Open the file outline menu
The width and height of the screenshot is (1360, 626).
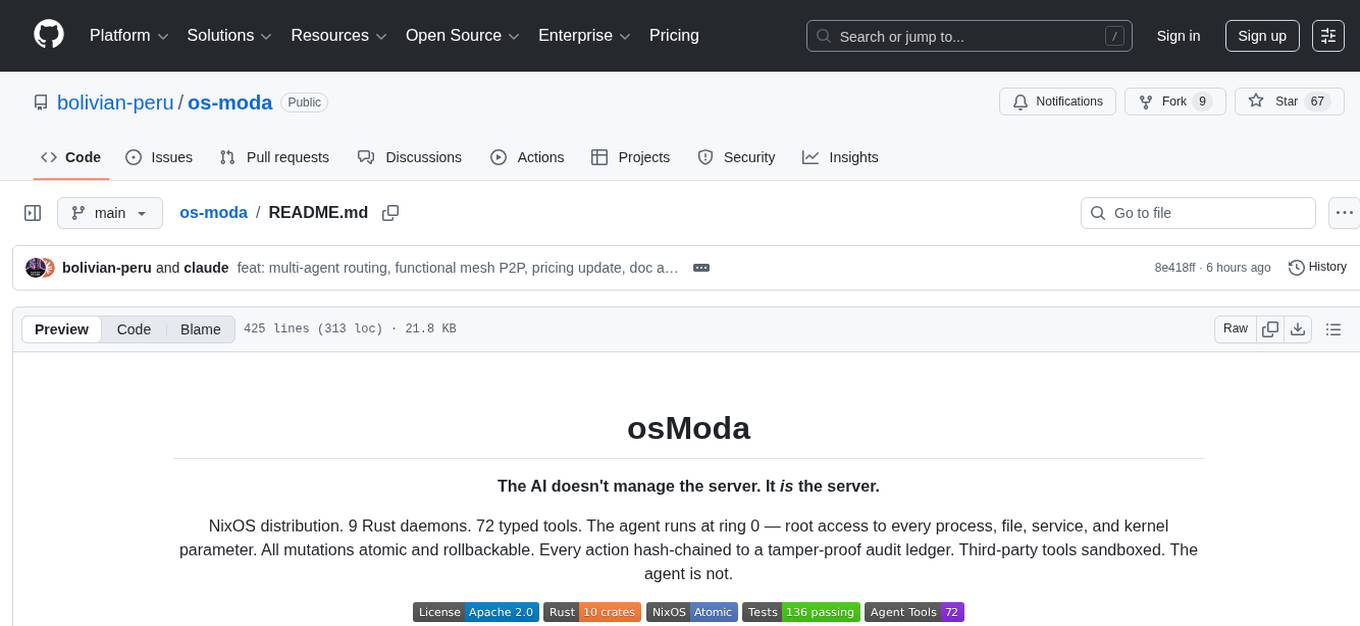pyautogui.click(x=1334, y=328)
